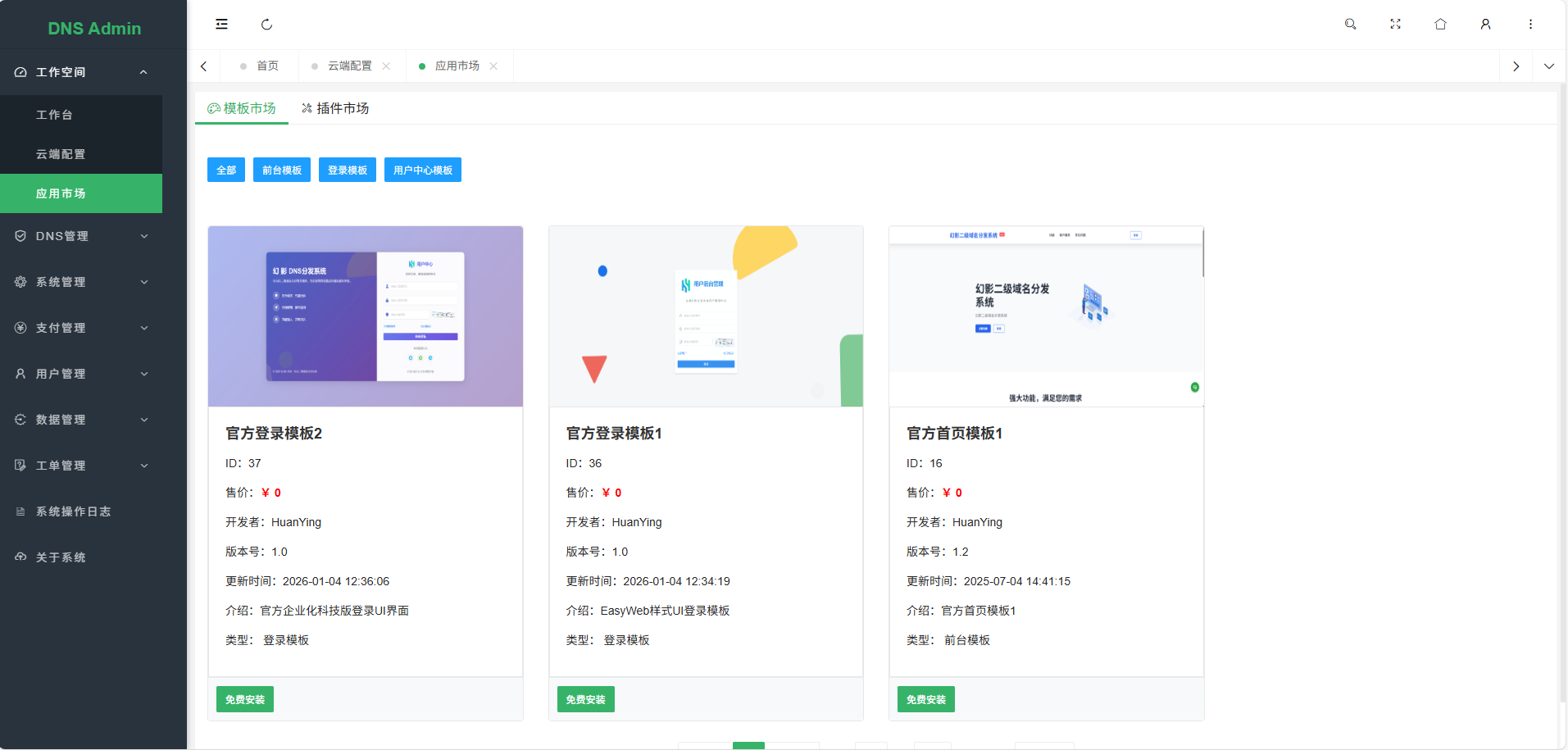Collapse the 工作空间 section
The height and width of the screenshot is (750, 1568).
81,71
